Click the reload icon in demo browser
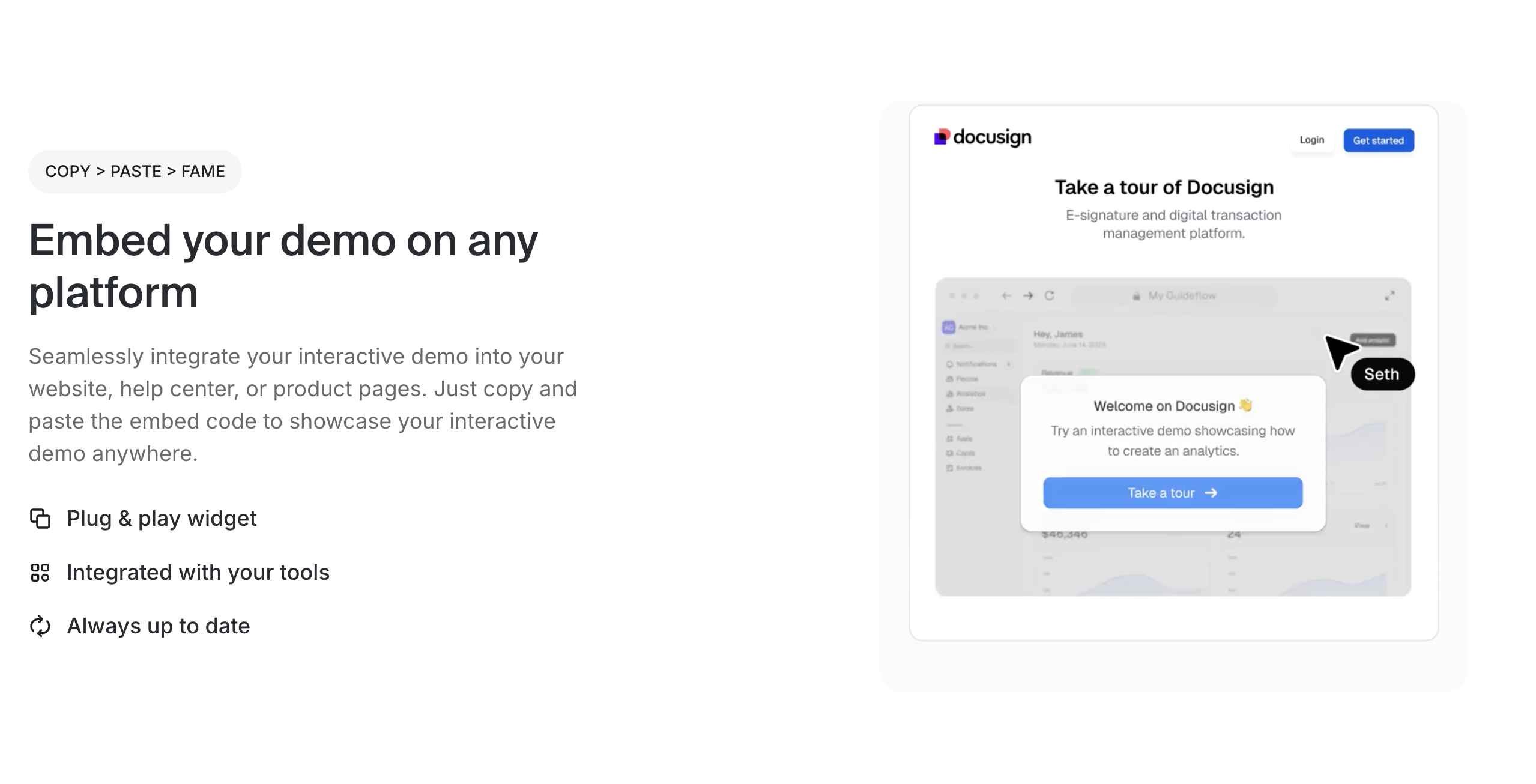Screen dimensions: 1536x784 pyautogui.click(x=1049, y=295)
